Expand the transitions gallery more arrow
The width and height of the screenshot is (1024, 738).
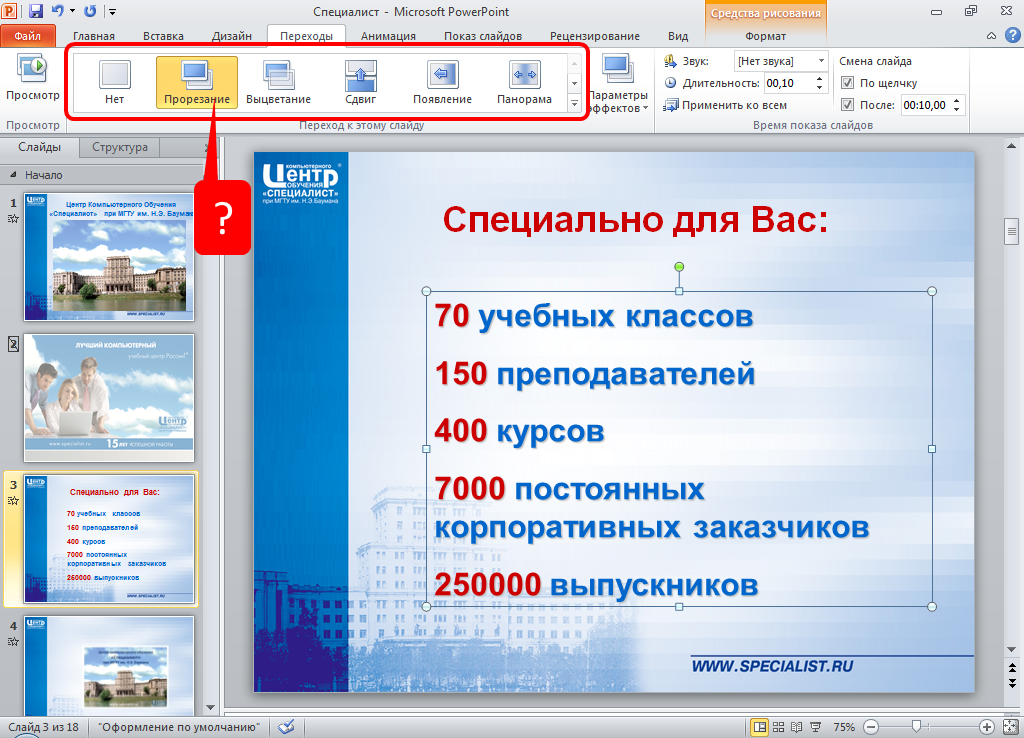[x=574, y=103]
